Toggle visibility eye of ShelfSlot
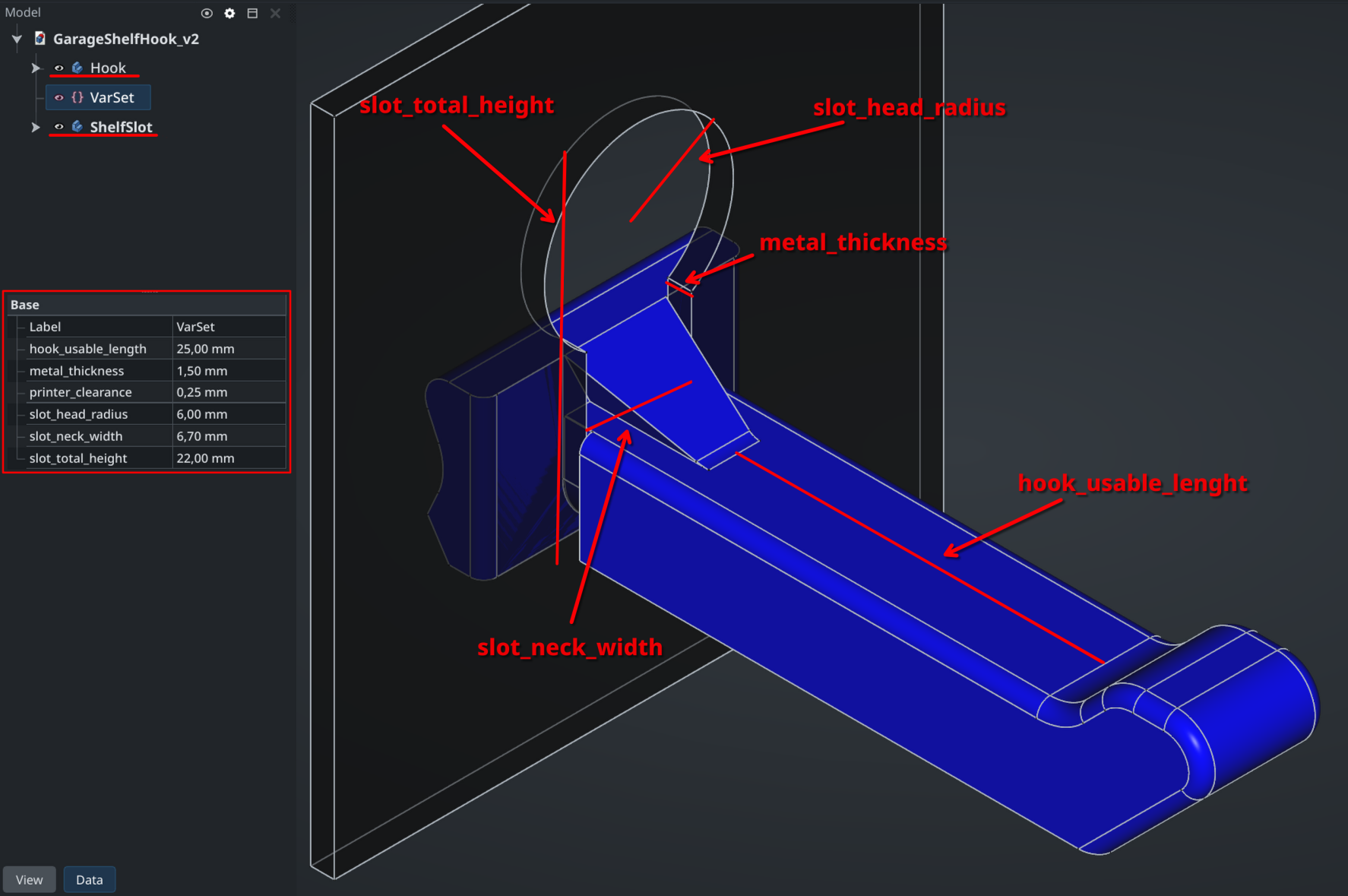The height and width of the screenshot is (896, 1348). [59, 127]
